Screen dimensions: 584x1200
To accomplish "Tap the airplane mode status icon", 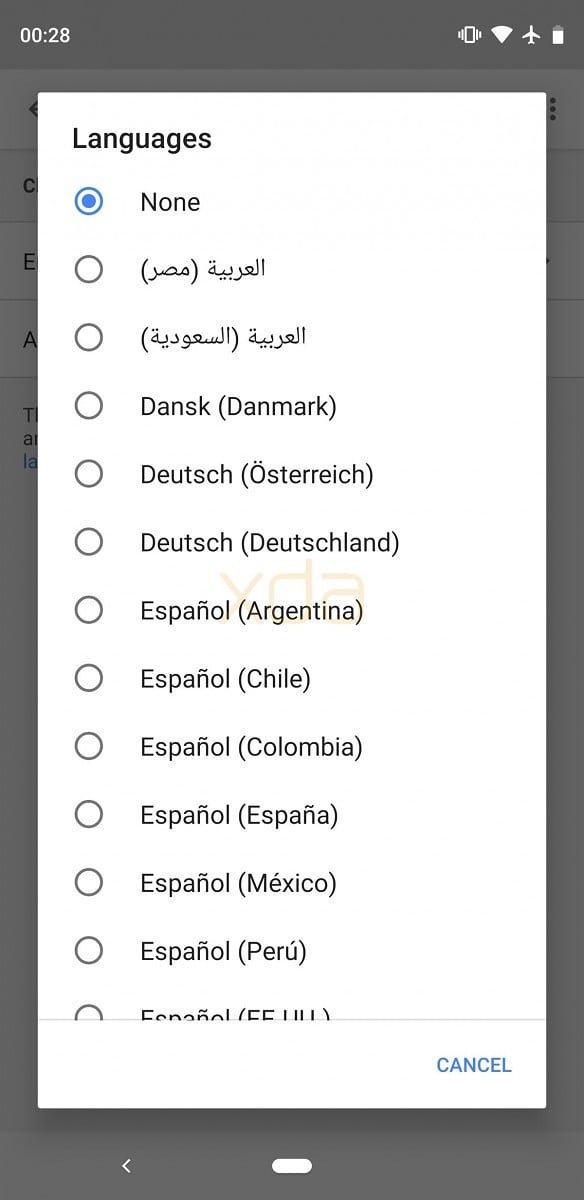I will 531,35.
